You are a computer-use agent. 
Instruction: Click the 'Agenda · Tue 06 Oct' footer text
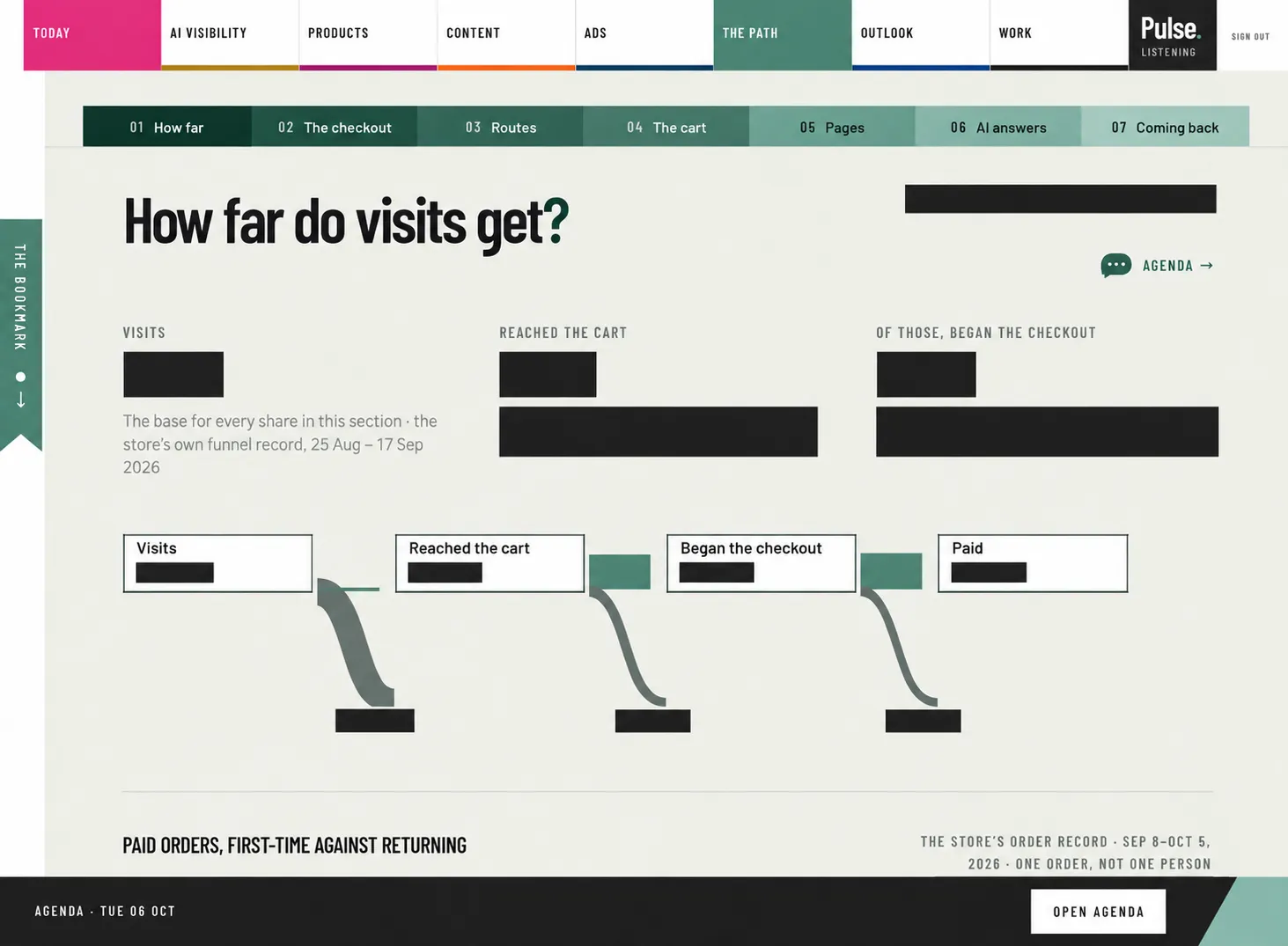[105, 911]
